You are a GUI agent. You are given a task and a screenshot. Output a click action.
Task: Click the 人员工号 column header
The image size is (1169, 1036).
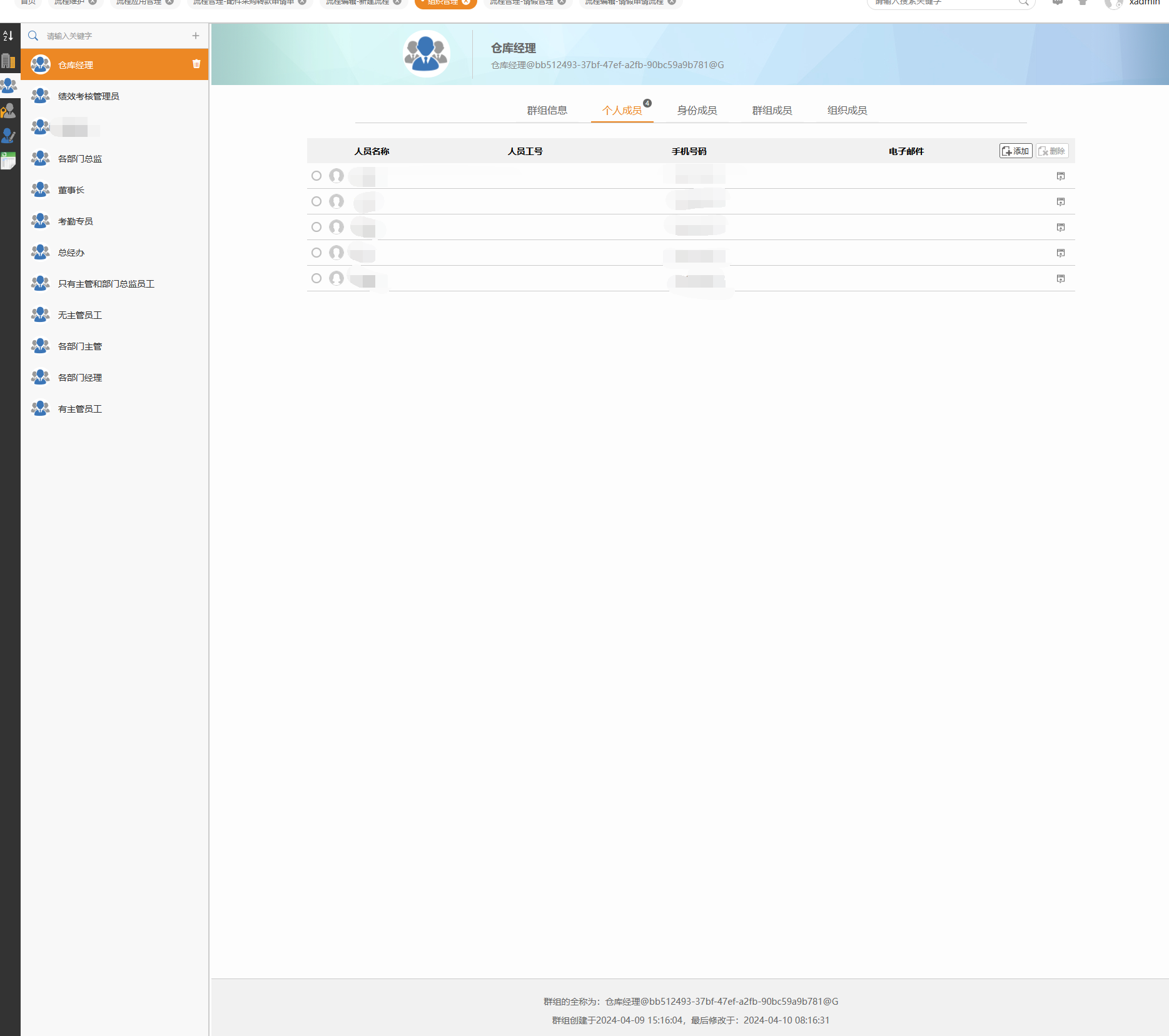click(x=525, y=151)
